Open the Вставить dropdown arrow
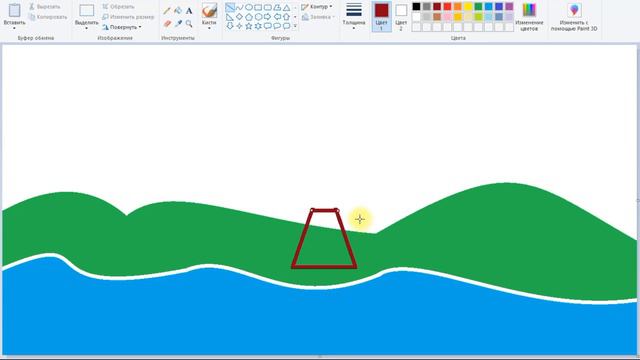This screenshot has width=640, height=360. pos(14,28)
